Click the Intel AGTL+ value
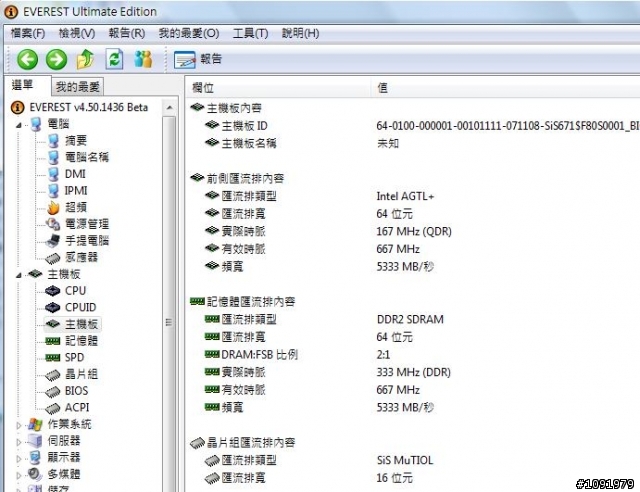This screenshot has width=640, height=492. tap(405, 196)
